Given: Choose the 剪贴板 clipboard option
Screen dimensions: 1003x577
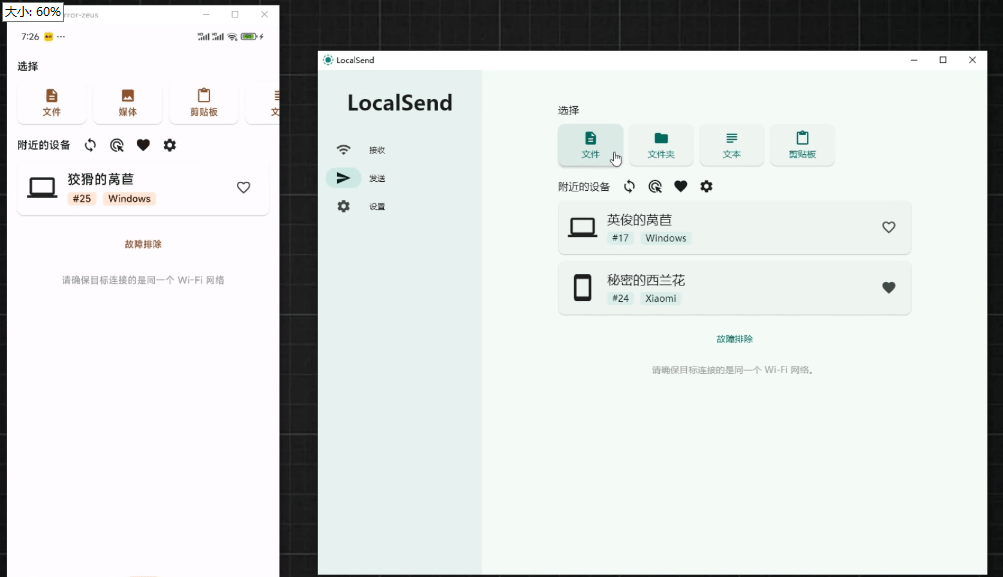Looking at the screenshot, I should pos(801,144).
